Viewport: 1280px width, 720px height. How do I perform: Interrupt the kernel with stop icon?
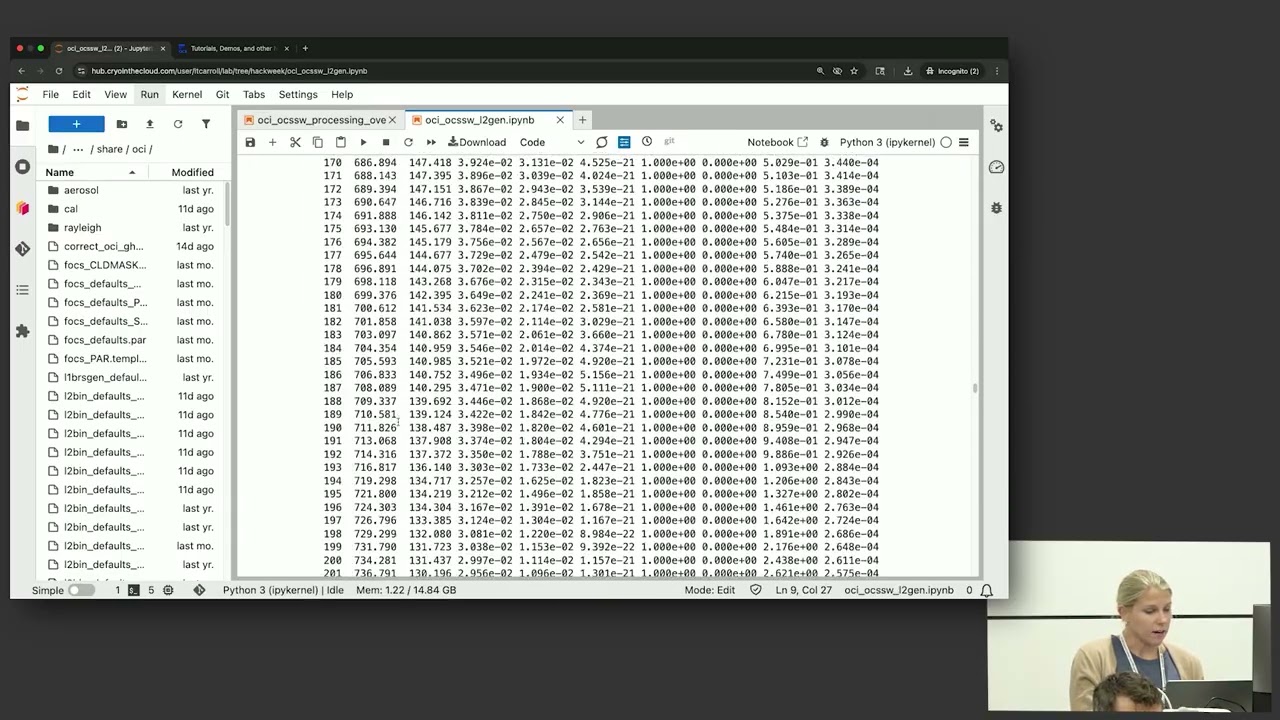[386, 142]
